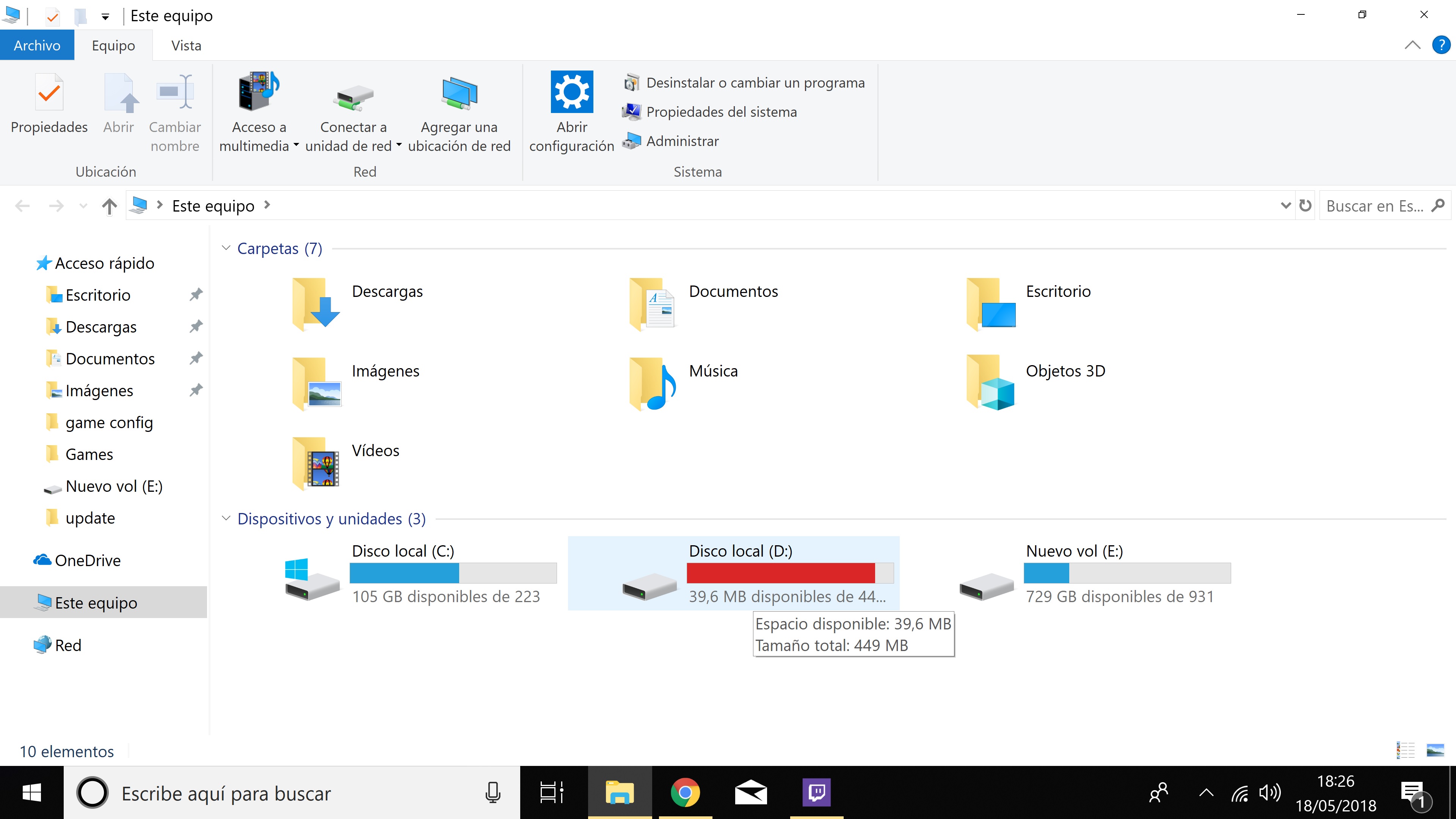The height and width of the screenshot is (819, 1456).
Task: Open Propiedades del sistema
Action: (x=710, y=112)
